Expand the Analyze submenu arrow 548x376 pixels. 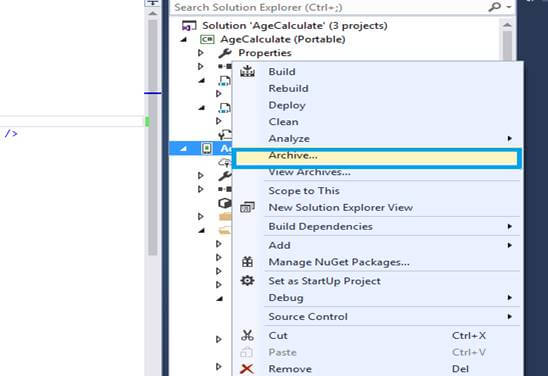[x=510, y=139]
